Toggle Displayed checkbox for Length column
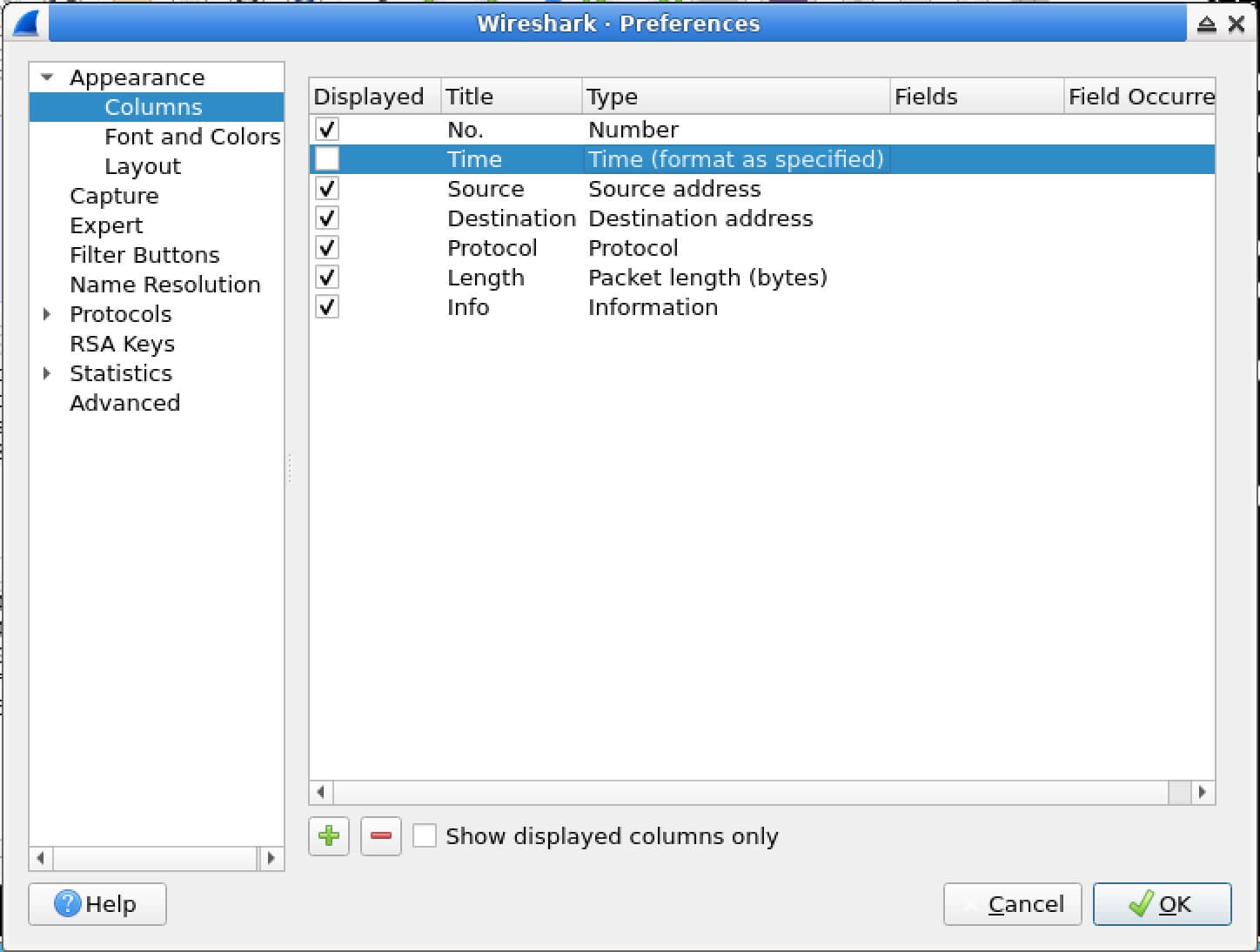 [327, 278]
